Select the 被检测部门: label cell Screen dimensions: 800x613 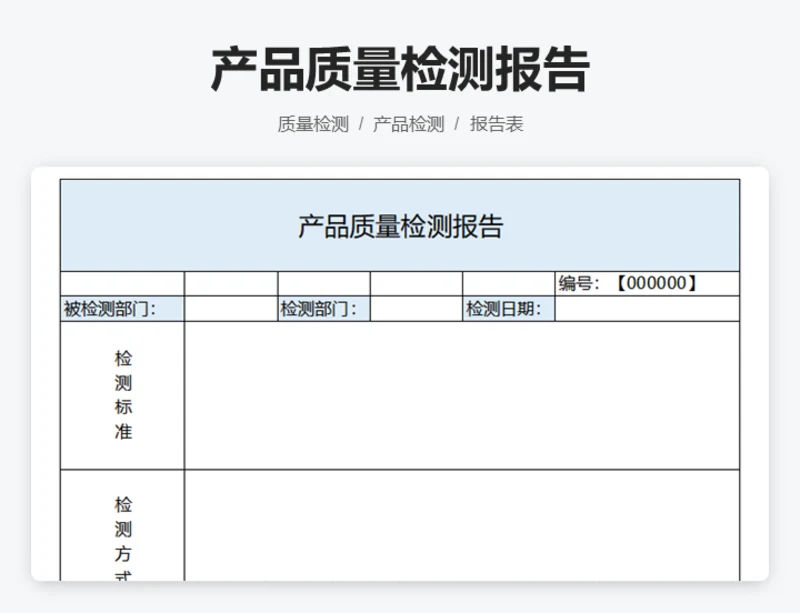122,309
